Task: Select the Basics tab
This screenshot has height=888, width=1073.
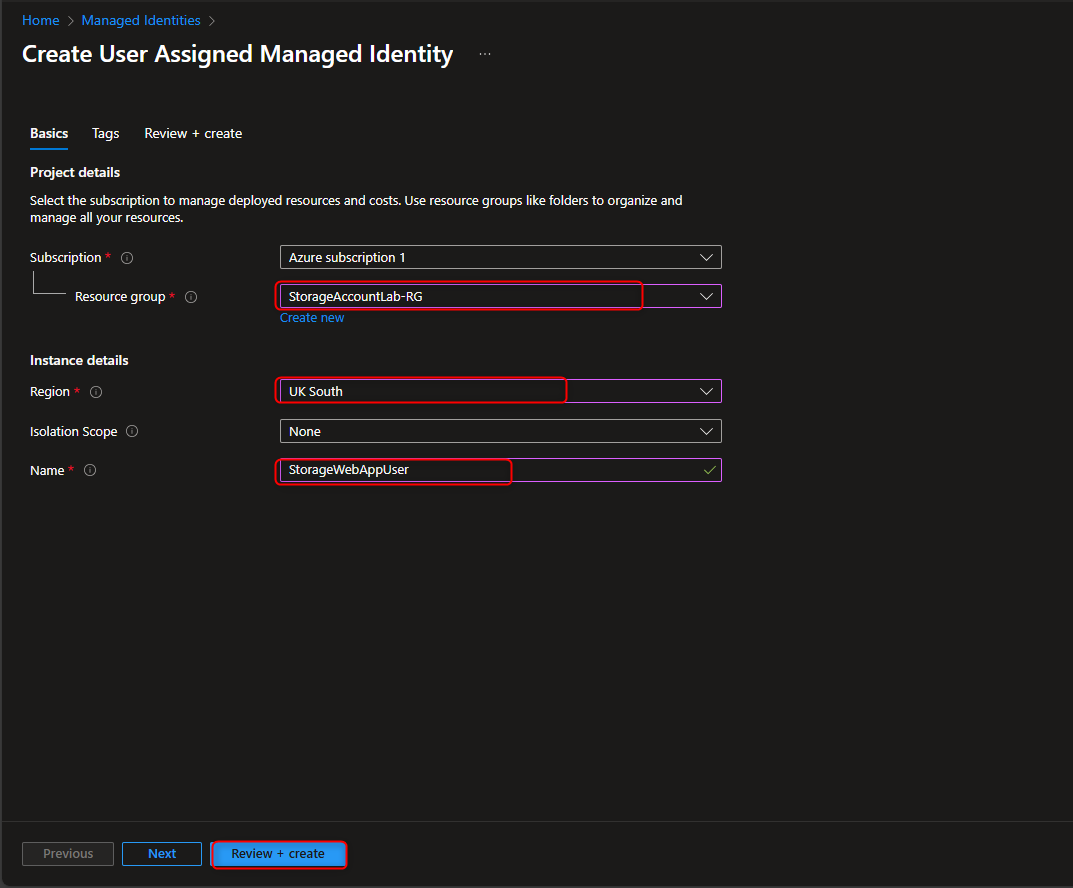Action: pos(49,133)
